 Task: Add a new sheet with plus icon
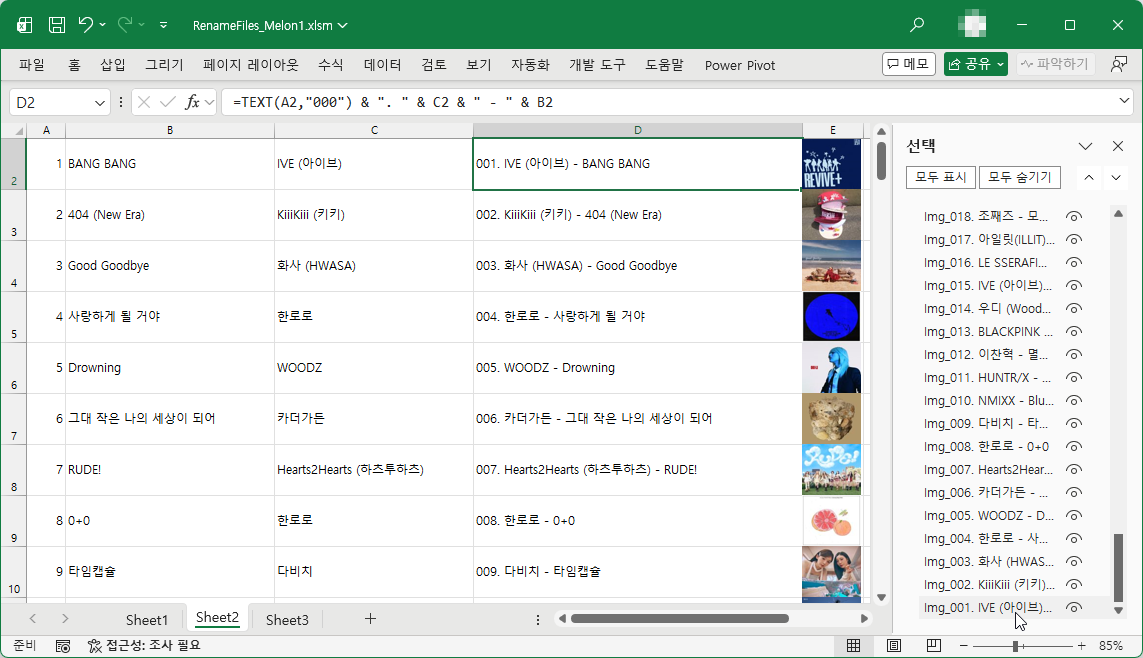coord(370,619)
